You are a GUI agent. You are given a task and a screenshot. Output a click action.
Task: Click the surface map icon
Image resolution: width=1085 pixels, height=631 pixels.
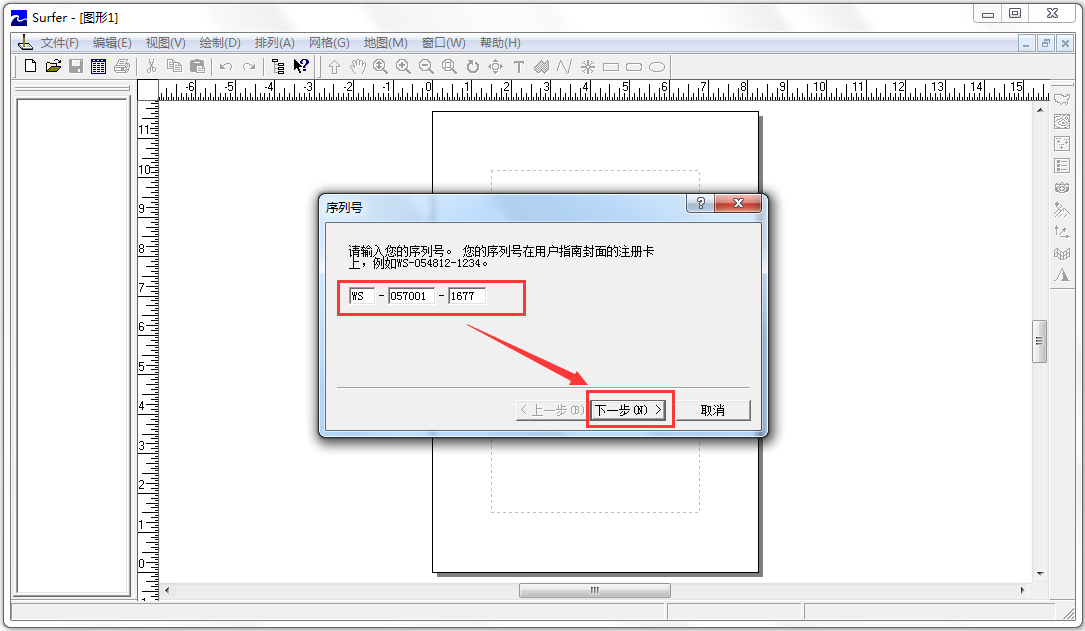(1062, 275)
